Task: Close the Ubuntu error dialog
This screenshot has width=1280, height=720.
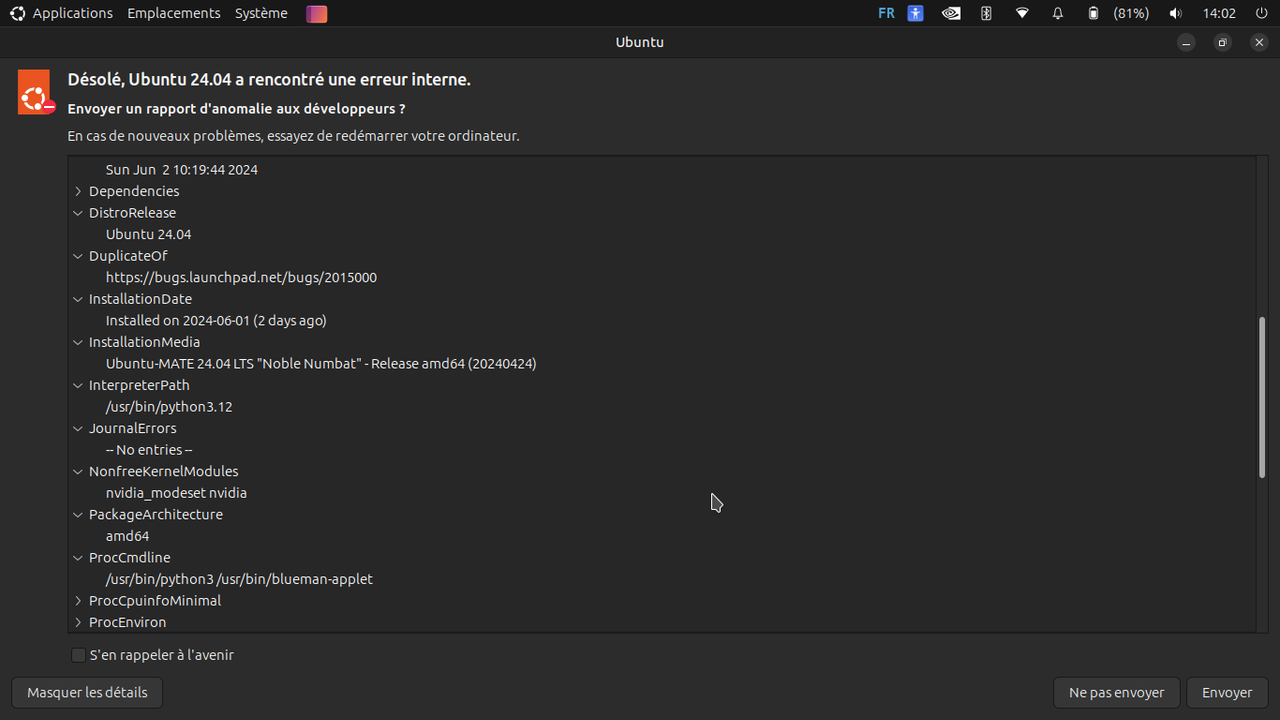Action: (x=1259, y=42)
